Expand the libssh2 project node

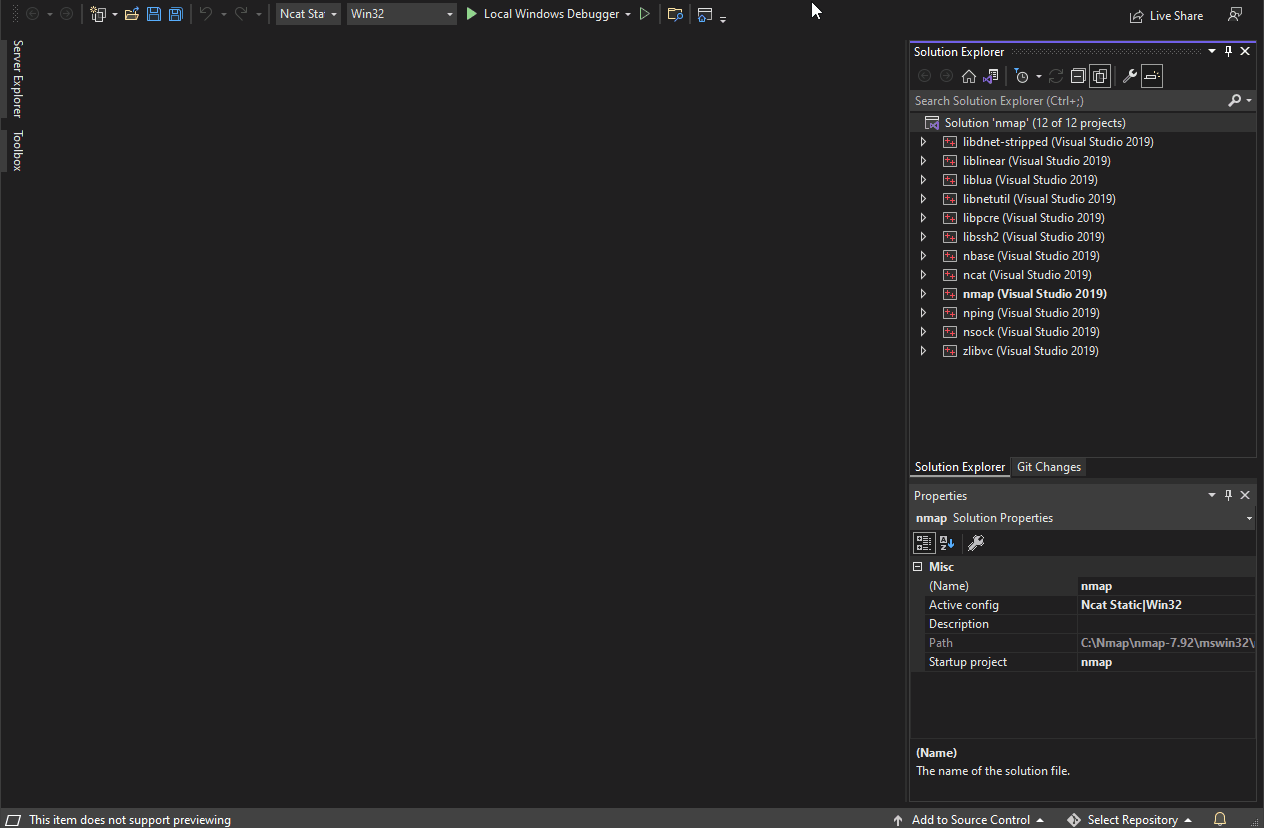click(923, 237)
